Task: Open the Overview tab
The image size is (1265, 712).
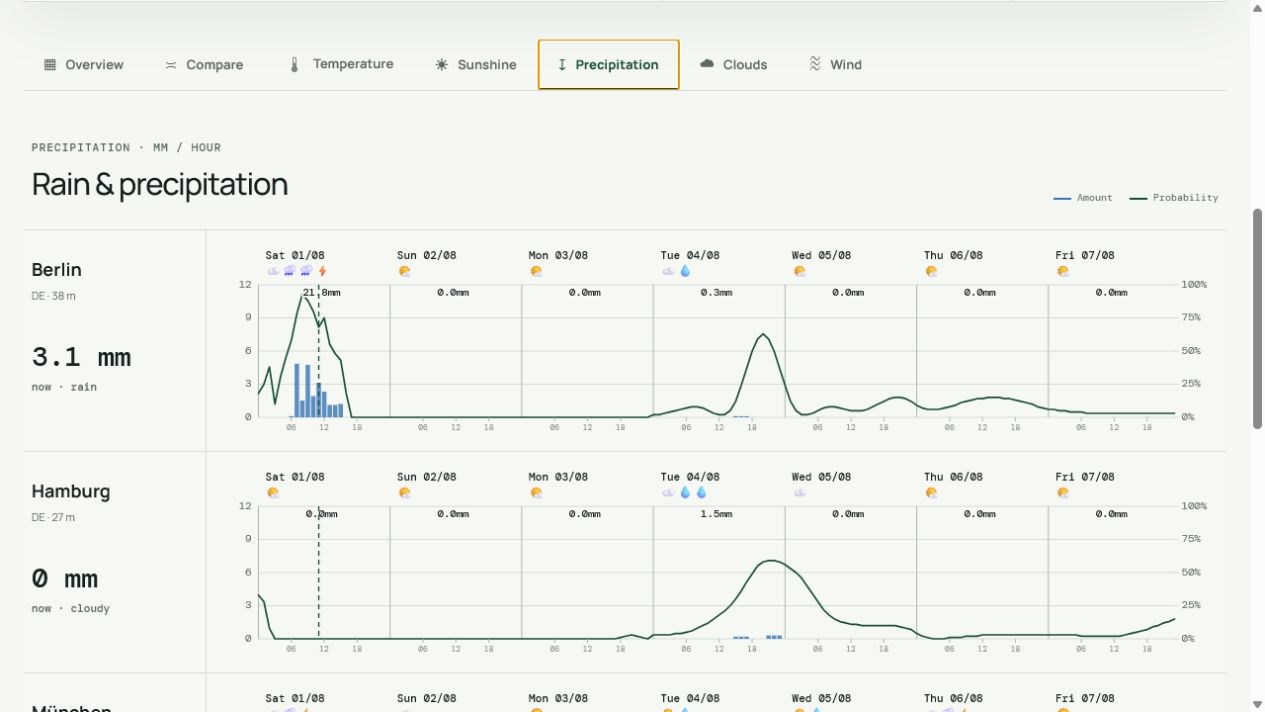Action: click(x=84, y=64)
